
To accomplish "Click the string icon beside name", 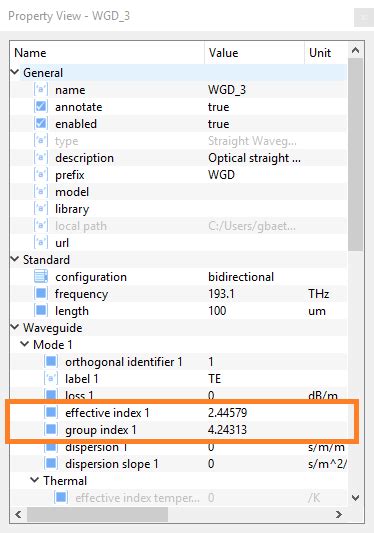I will coord(41,89).
